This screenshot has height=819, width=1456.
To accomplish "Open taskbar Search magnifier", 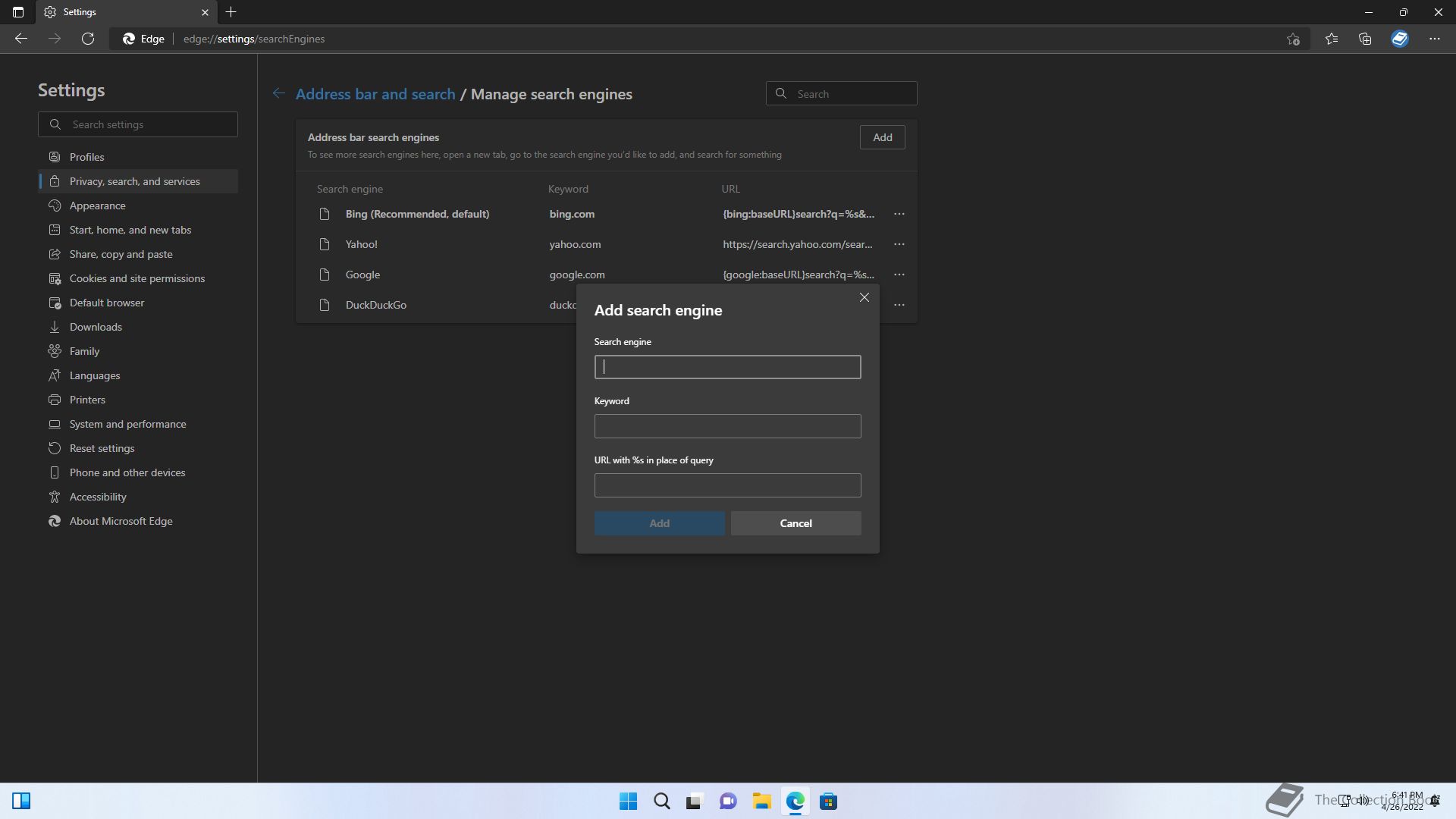I will coord(662,801).
